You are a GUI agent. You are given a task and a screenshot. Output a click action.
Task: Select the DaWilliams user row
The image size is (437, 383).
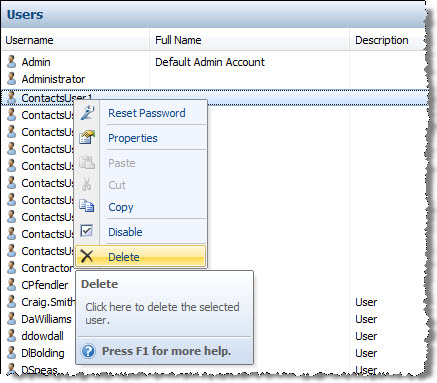pyautogui.click(x=215, y=319)
